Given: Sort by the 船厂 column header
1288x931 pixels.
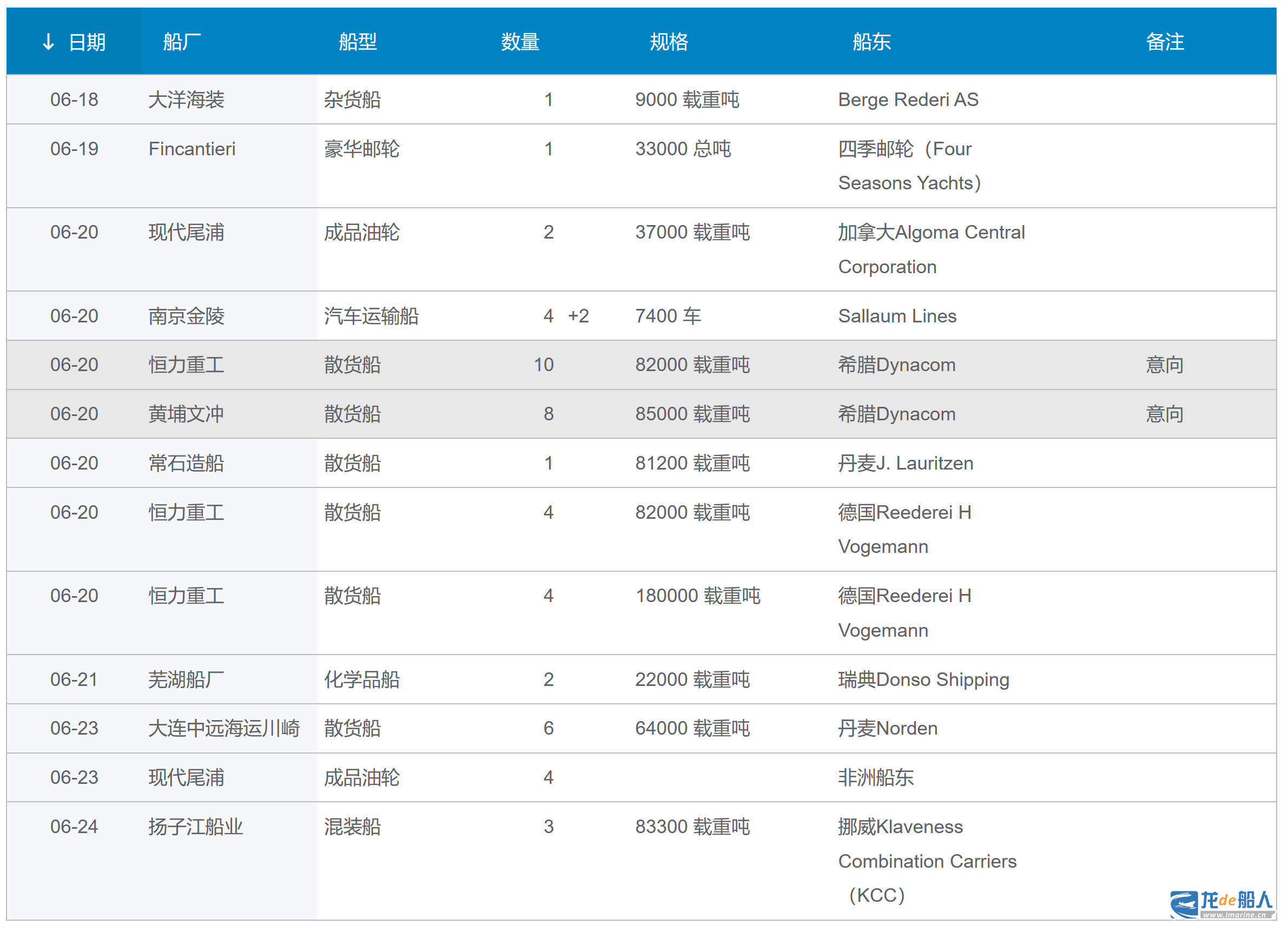Looking at the screenshot, I should (182, 42).
